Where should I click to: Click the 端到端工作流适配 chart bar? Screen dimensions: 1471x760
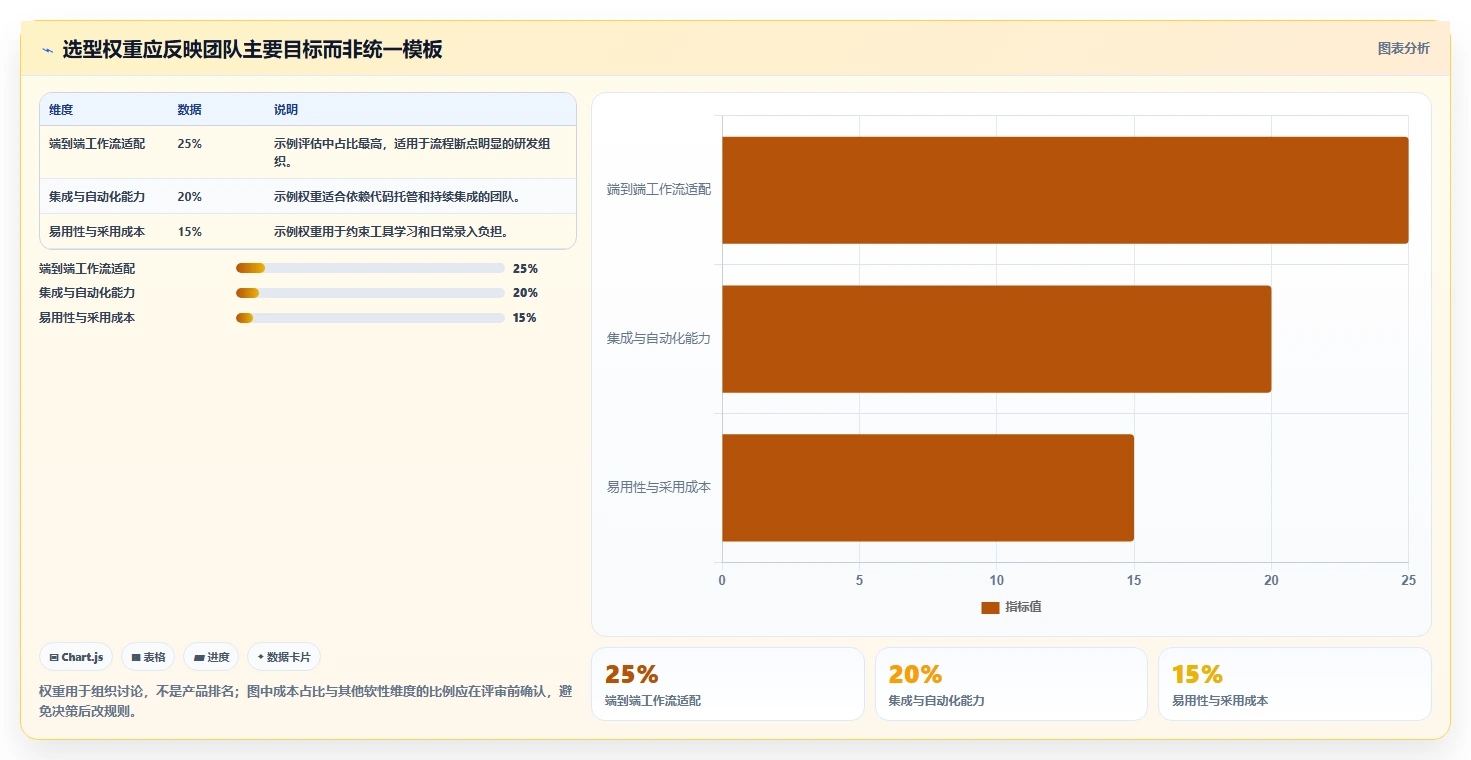point(1065,190)
